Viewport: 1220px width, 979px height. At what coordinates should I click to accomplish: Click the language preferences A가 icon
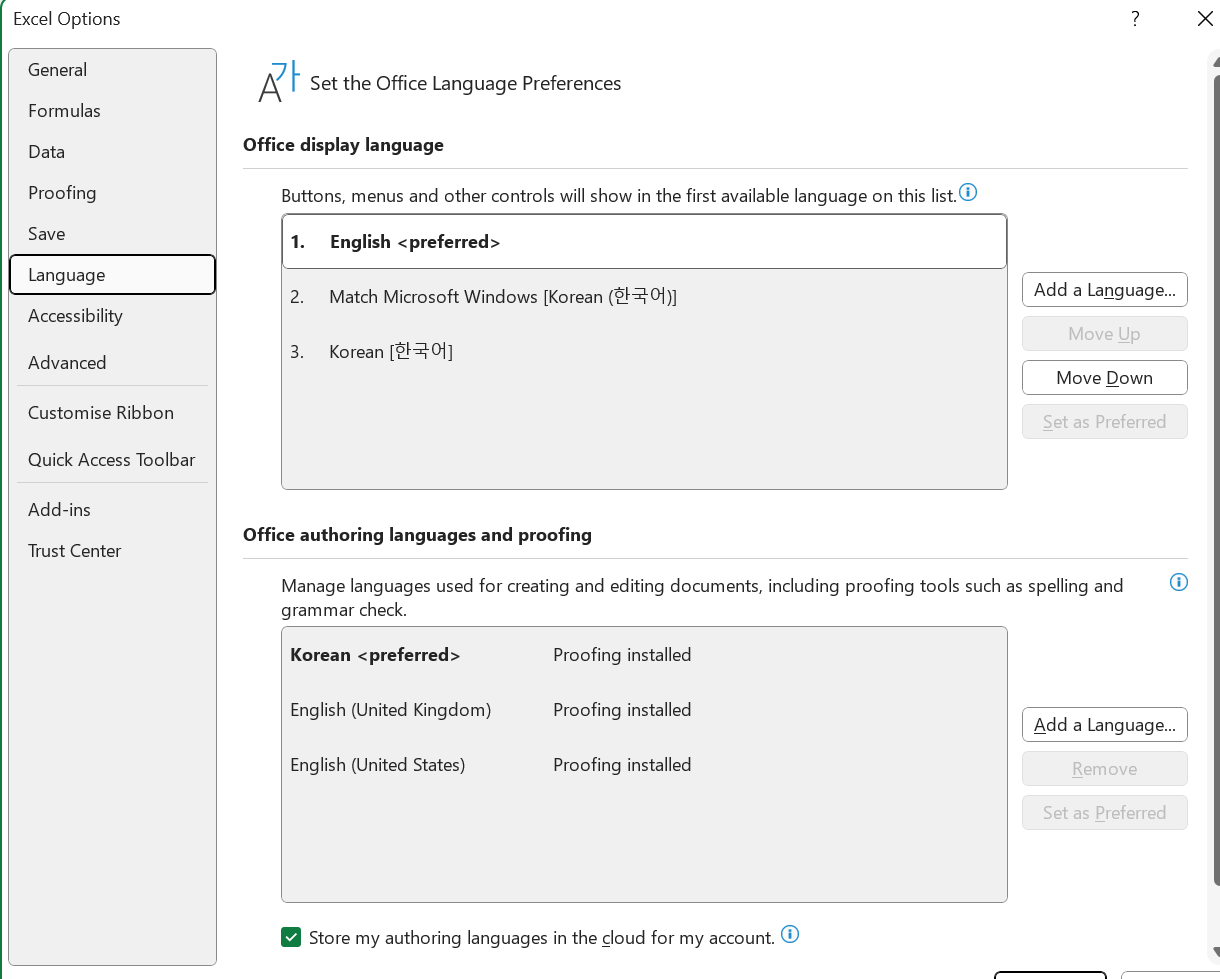point(278,82)
